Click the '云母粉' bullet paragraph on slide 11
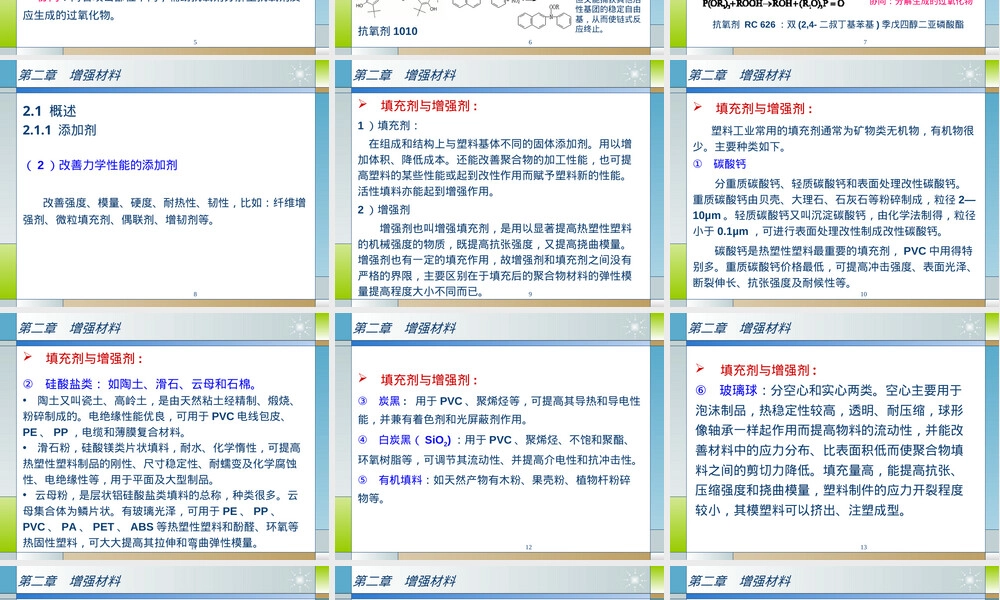1000x600 pixels. pyautogui.click(x=161, y=519)
